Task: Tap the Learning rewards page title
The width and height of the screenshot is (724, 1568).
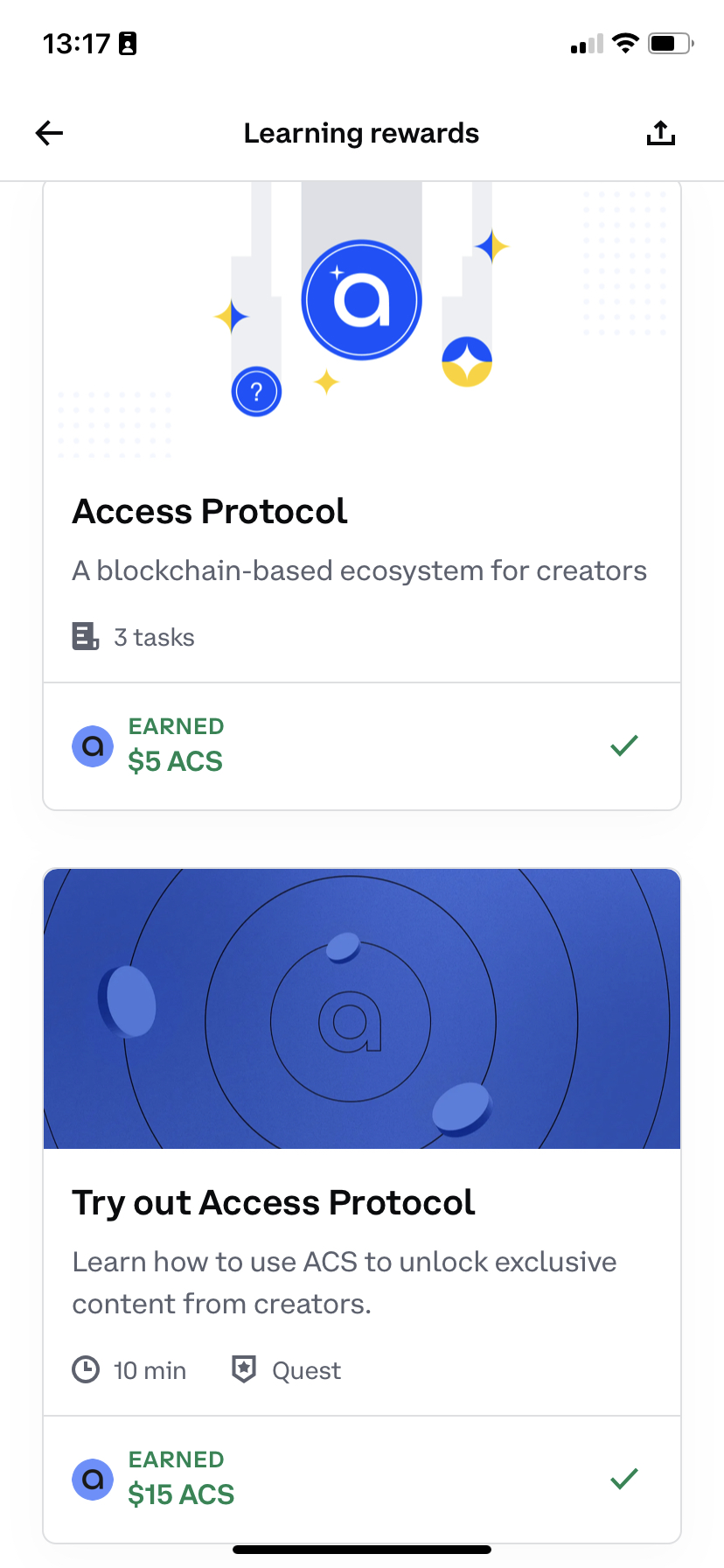Action: (x=361, y=133)
